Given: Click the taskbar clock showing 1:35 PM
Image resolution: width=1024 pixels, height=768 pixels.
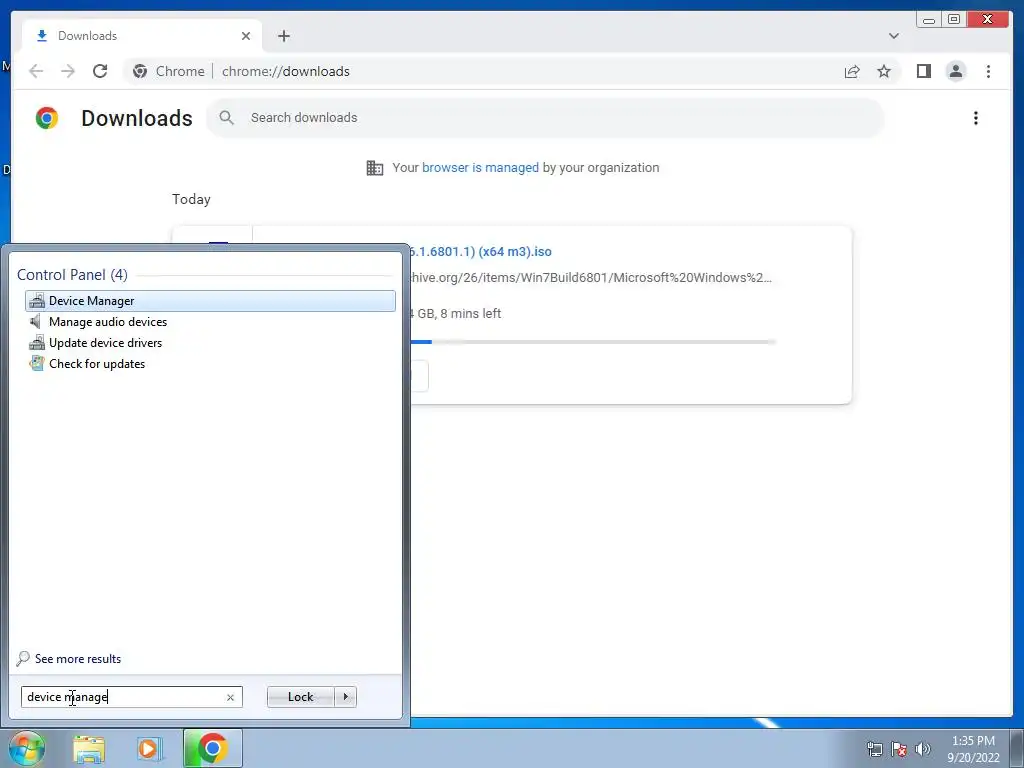Looking at the screenshot, I should pyautogui.click(x=973, y=748).
